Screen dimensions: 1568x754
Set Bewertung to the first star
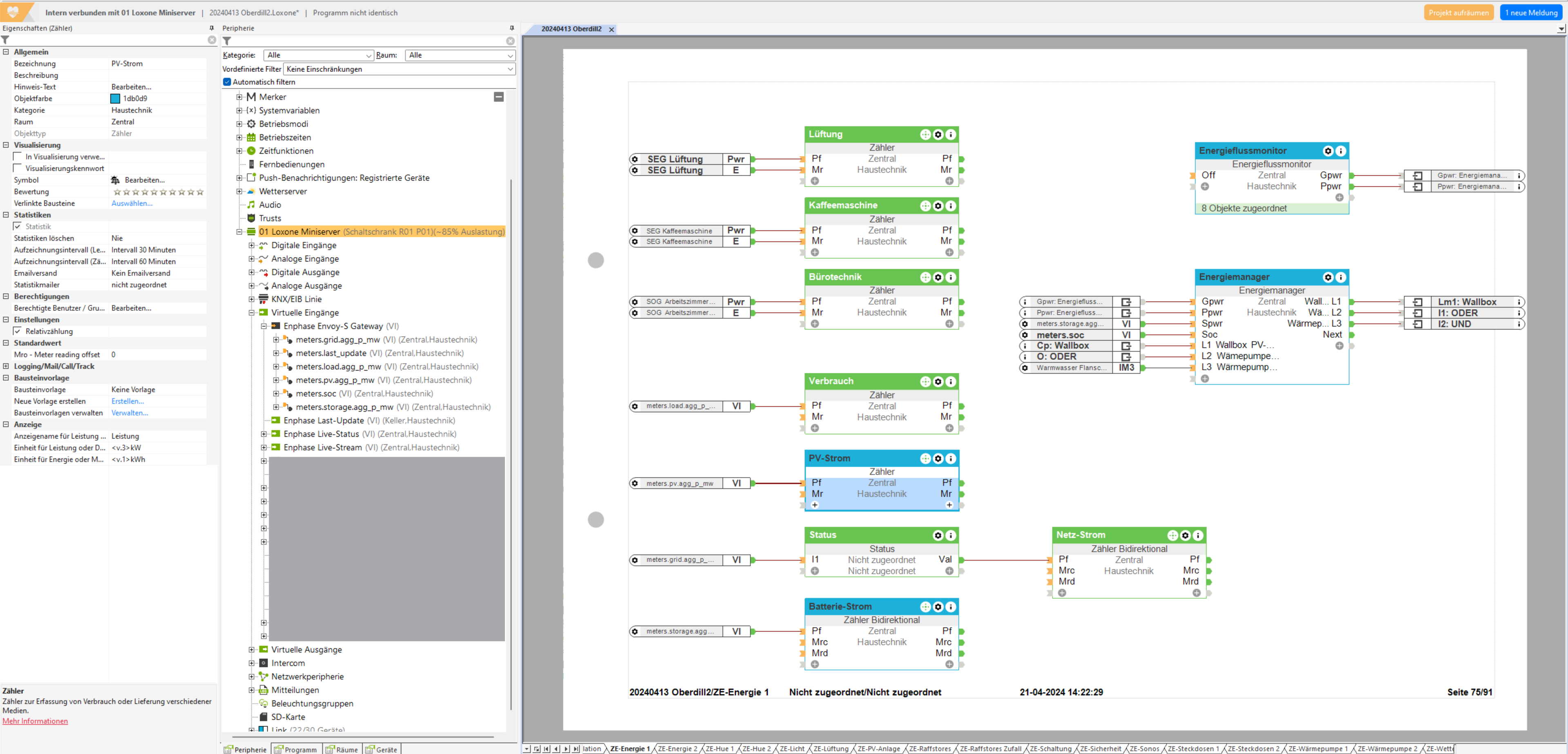click(x=117, y=192)
